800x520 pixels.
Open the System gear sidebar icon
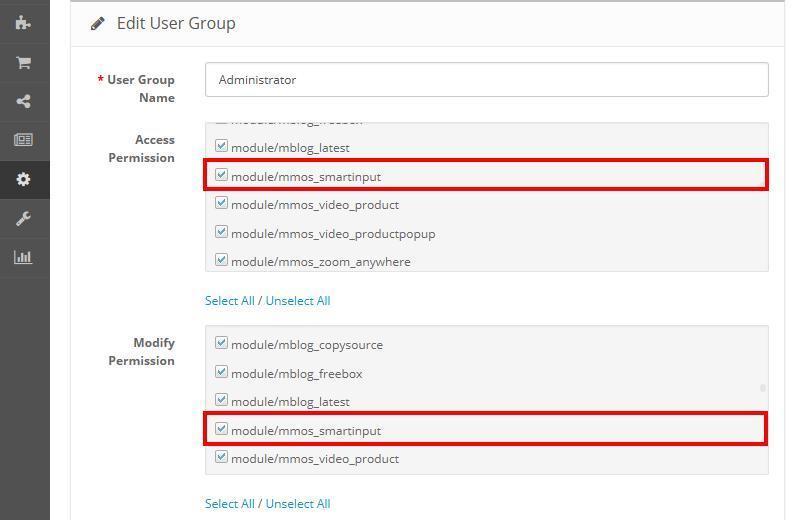click(x=23, y=179)
